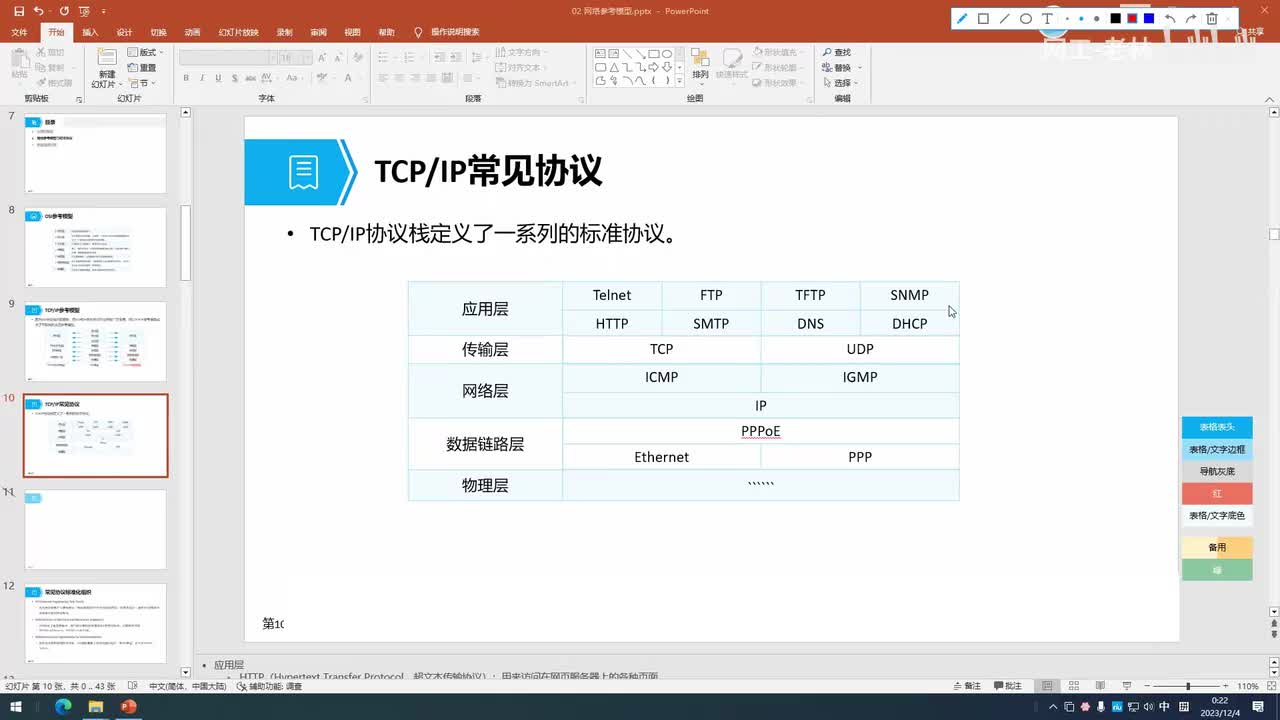
Task: Collapse the ribbon with the chevron
Action: 1268,99
